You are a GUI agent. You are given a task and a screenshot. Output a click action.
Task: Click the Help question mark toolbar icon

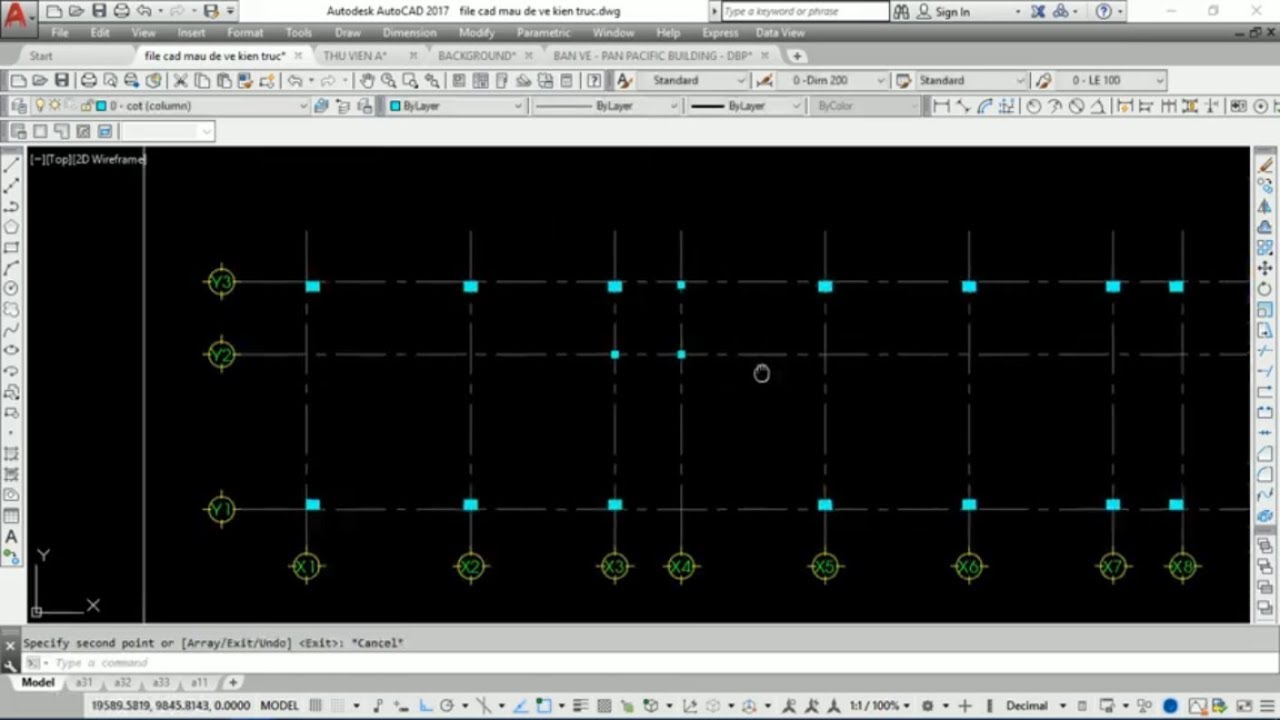point(594,81)
